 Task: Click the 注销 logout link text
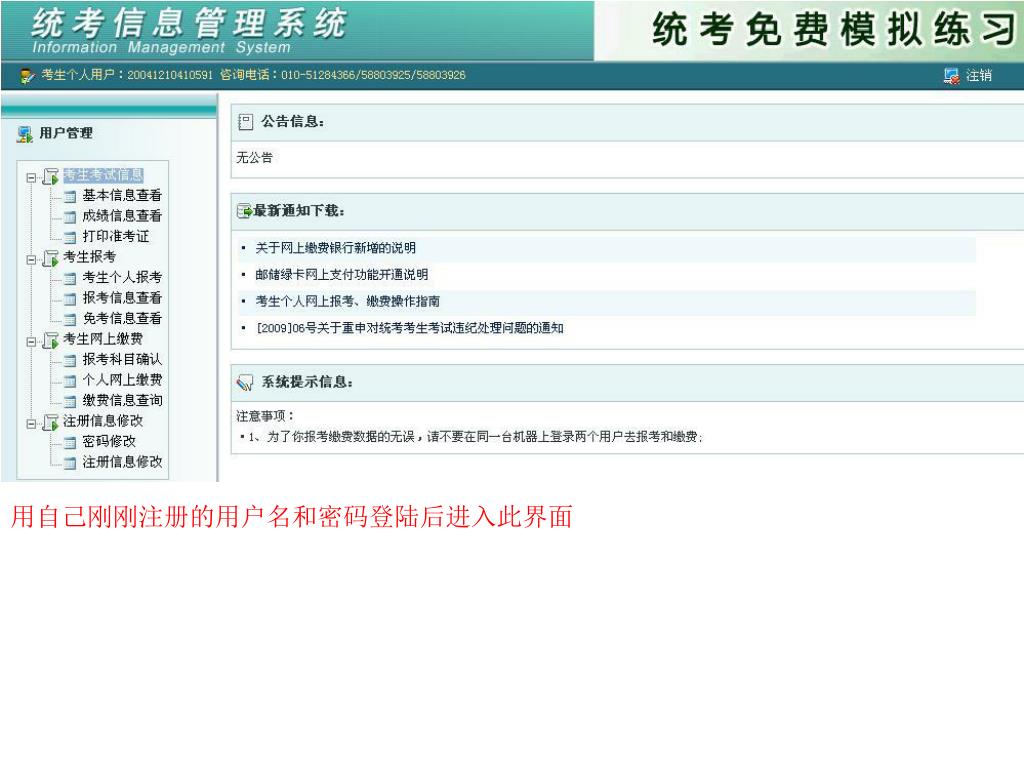click(x=979, y=76)
